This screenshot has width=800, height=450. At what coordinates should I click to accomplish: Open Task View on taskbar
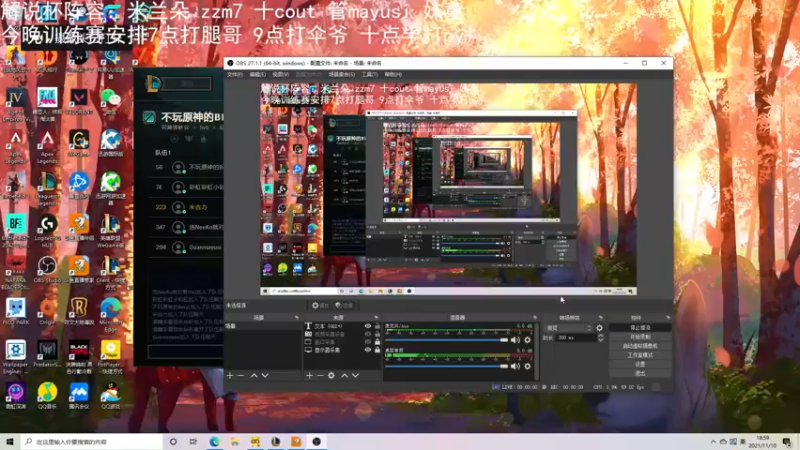tap(193, 441)
